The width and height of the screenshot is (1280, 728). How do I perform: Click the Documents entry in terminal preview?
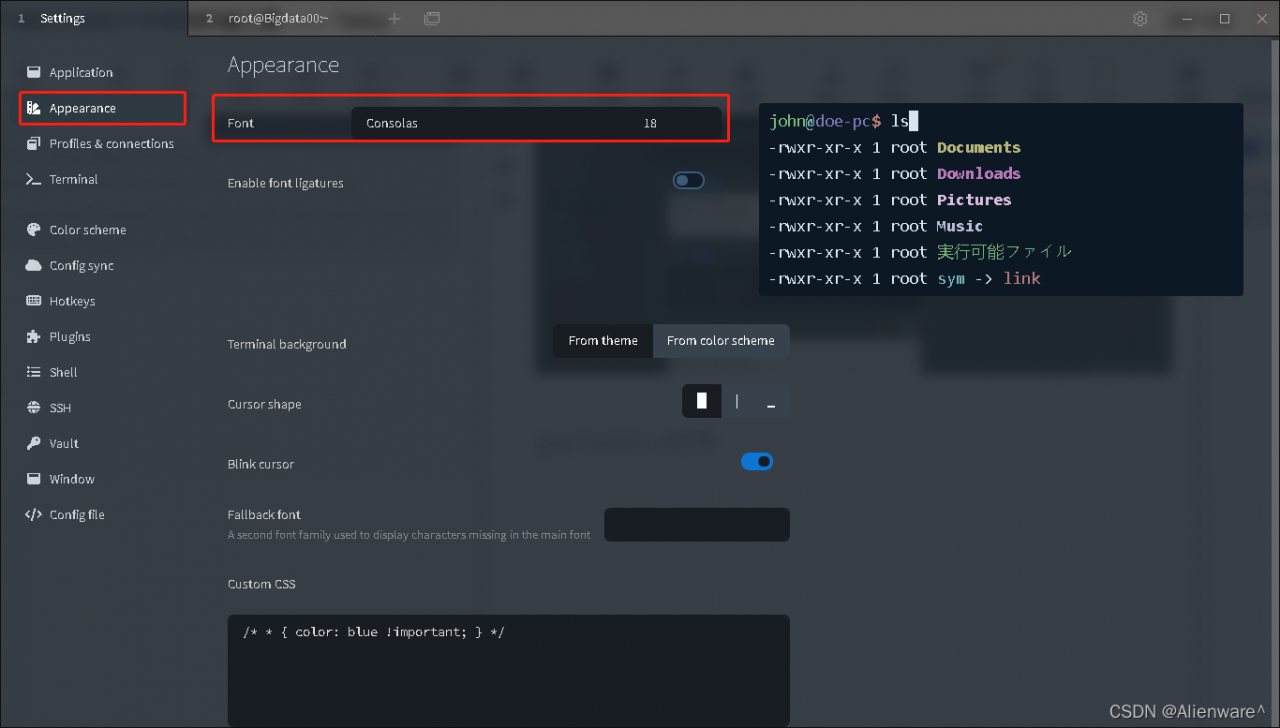coord(979,147)
